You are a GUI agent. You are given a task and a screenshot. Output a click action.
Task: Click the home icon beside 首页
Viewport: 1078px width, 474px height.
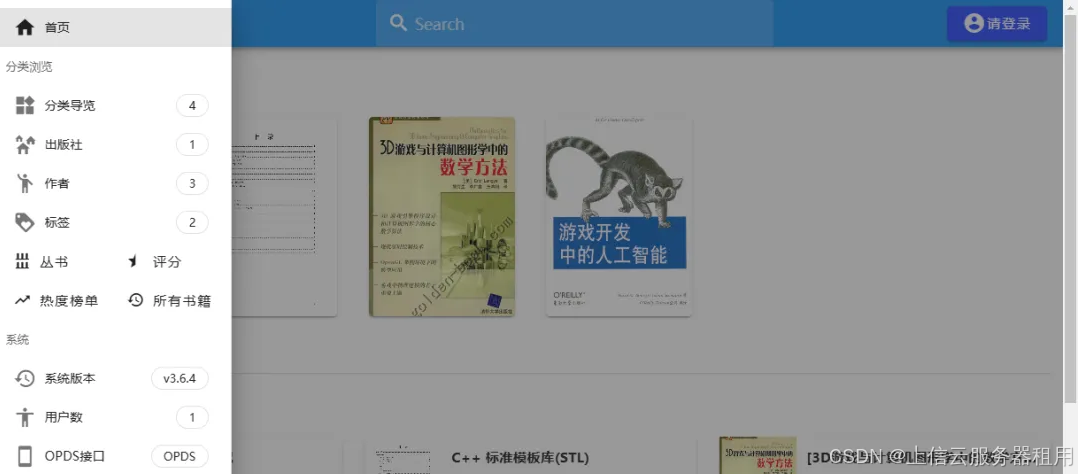[25, 28]
